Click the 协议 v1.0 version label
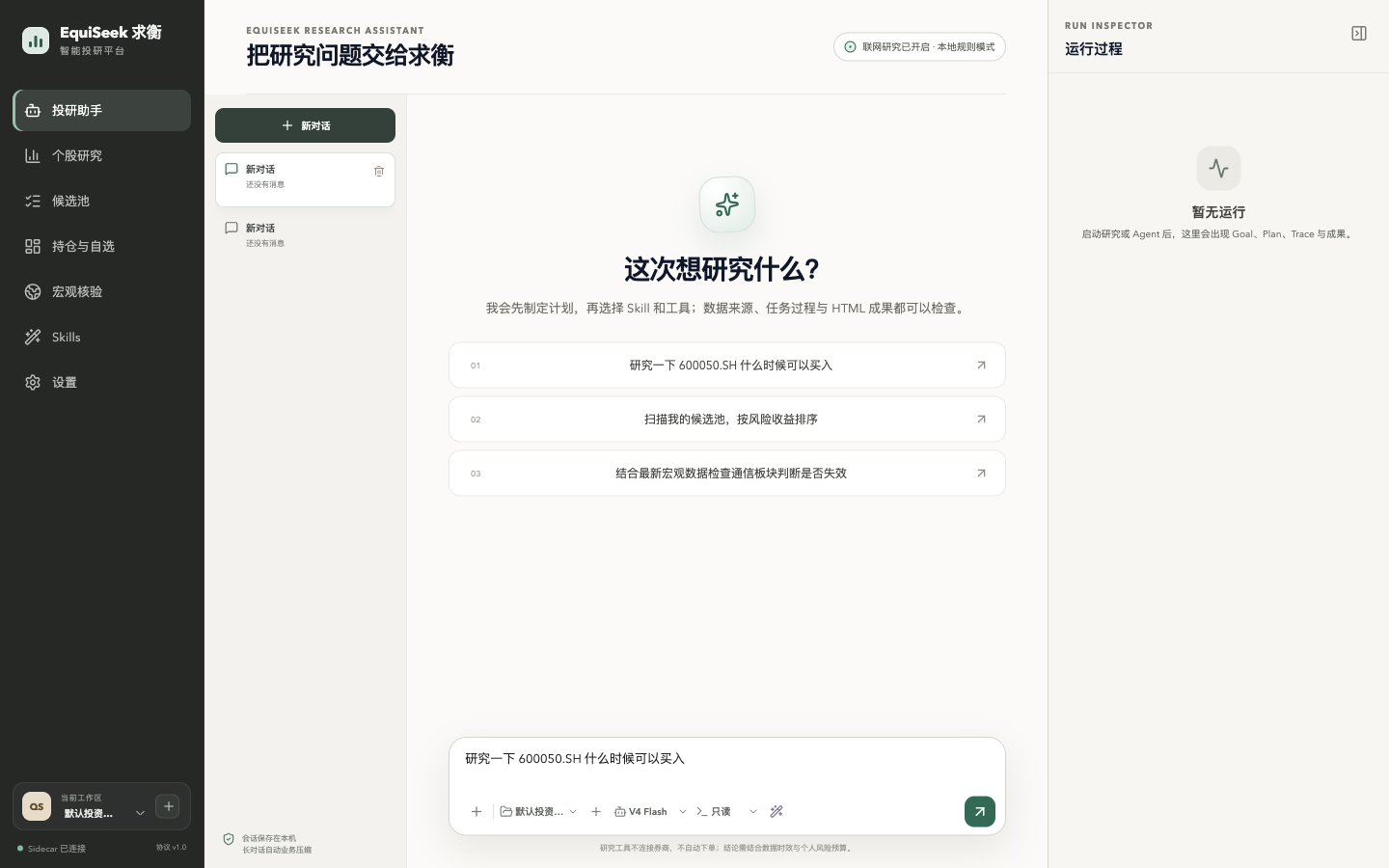Viewport: 1389px width, 868px height. point(171,848)
